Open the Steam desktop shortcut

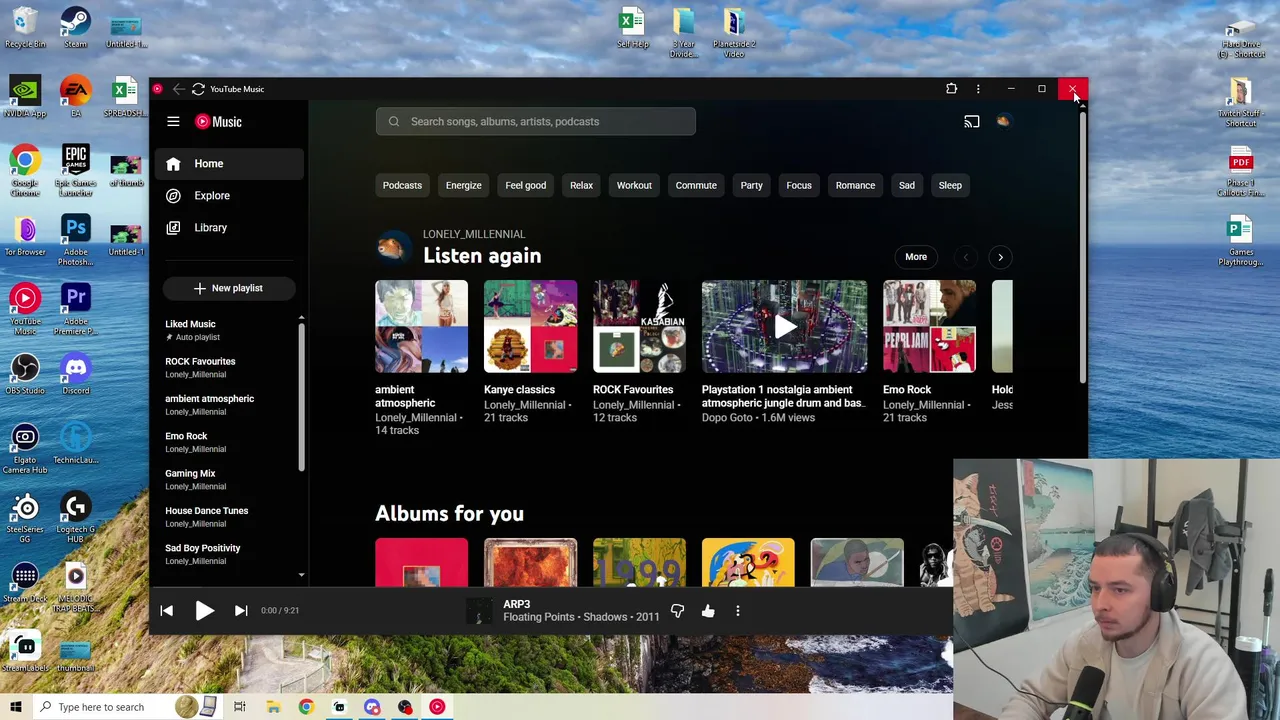pyautogui.click(x=75, y=28)
